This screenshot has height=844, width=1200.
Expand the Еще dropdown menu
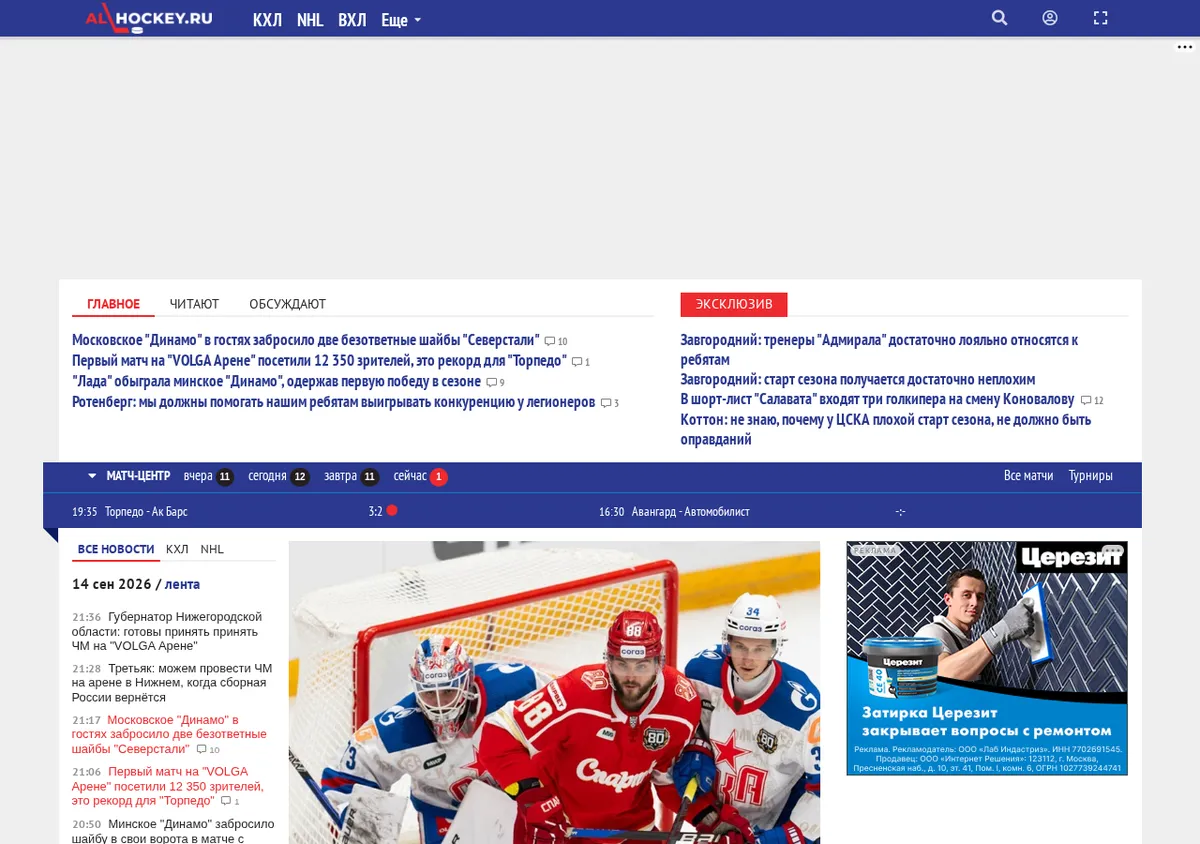pyautogui.click(x=401, y=20)
